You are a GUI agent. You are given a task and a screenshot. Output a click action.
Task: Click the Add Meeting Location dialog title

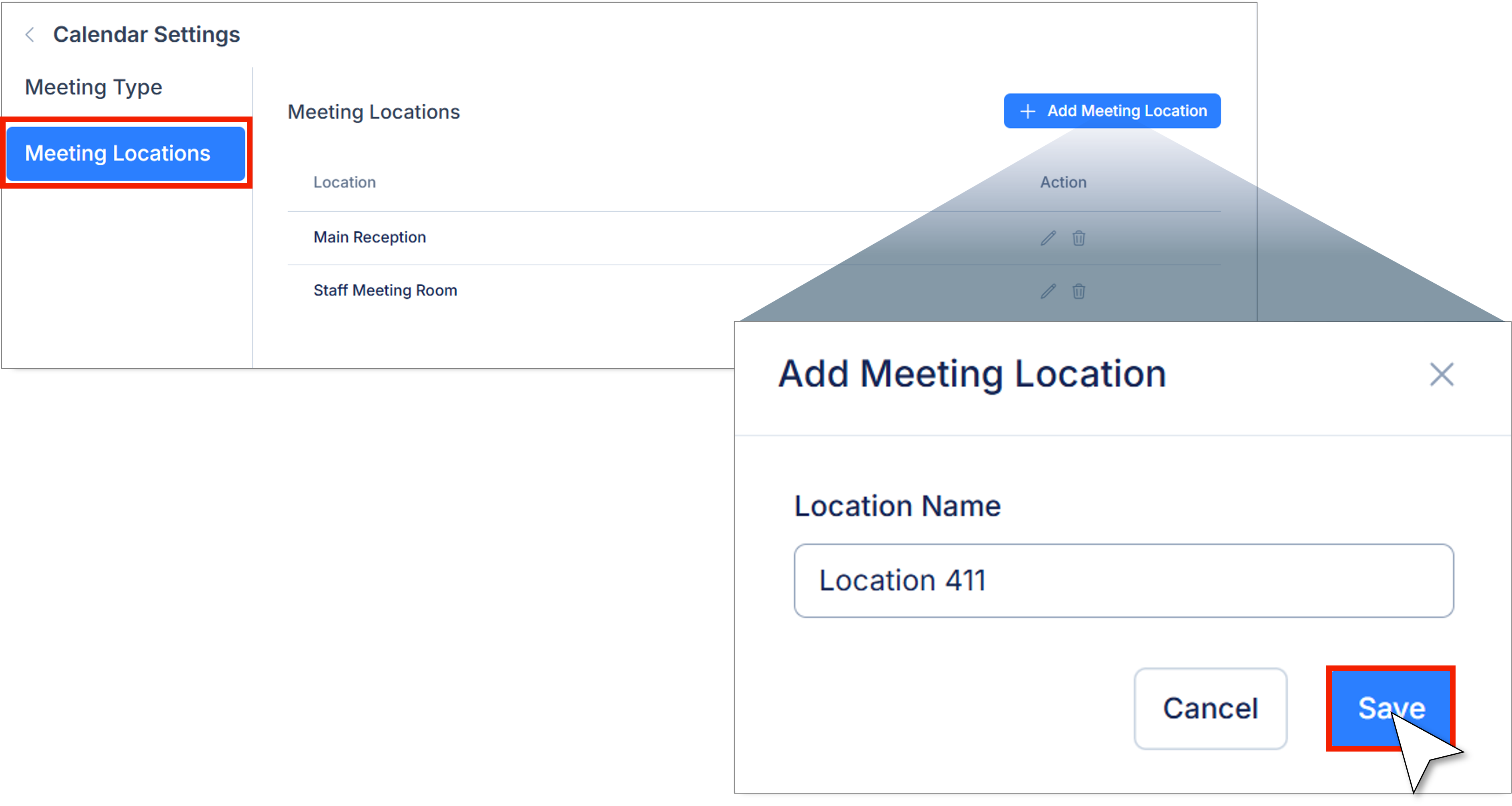click(972, 374)
